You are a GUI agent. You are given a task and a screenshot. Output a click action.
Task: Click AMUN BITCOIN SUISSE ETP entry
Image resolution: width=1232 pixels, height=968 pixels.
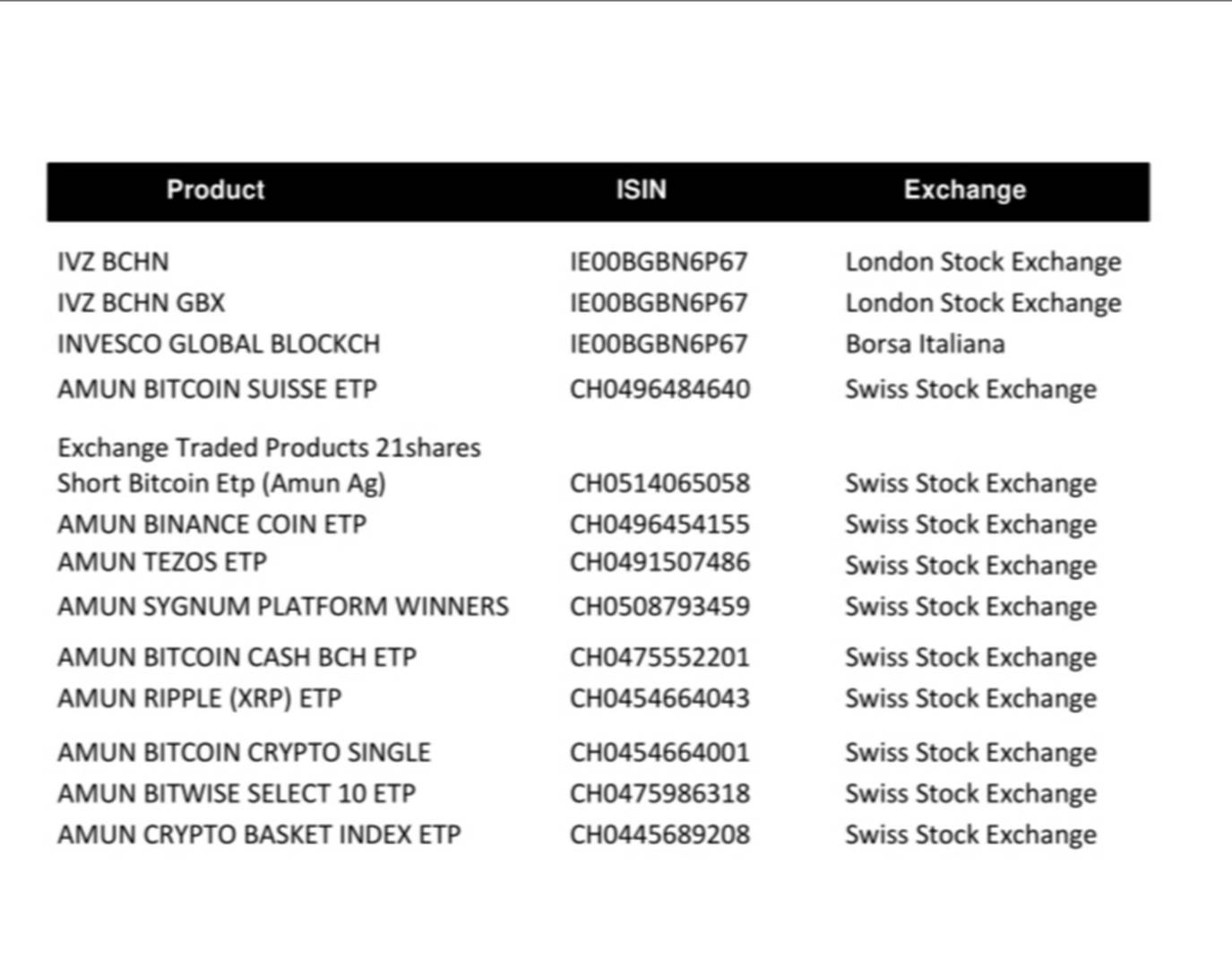point(217,389)
